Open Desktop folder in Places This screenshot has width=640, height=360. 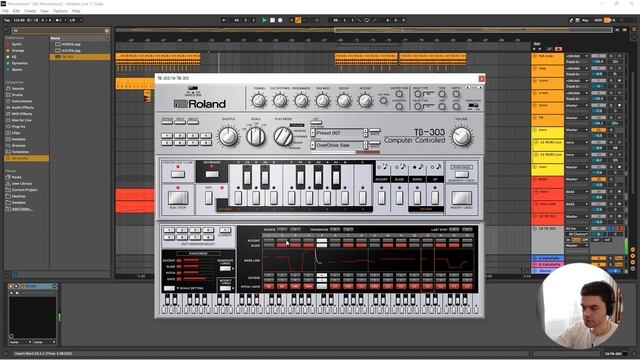click(x=19, y=196)
